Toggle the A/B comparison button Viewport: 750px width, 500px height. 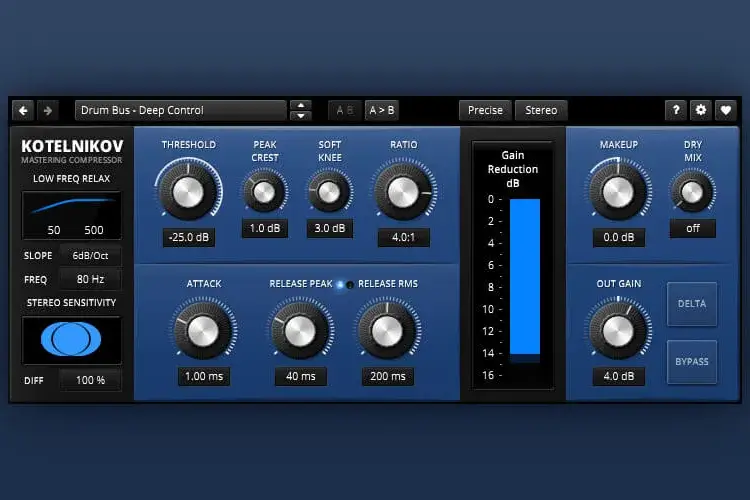point(344,110)
